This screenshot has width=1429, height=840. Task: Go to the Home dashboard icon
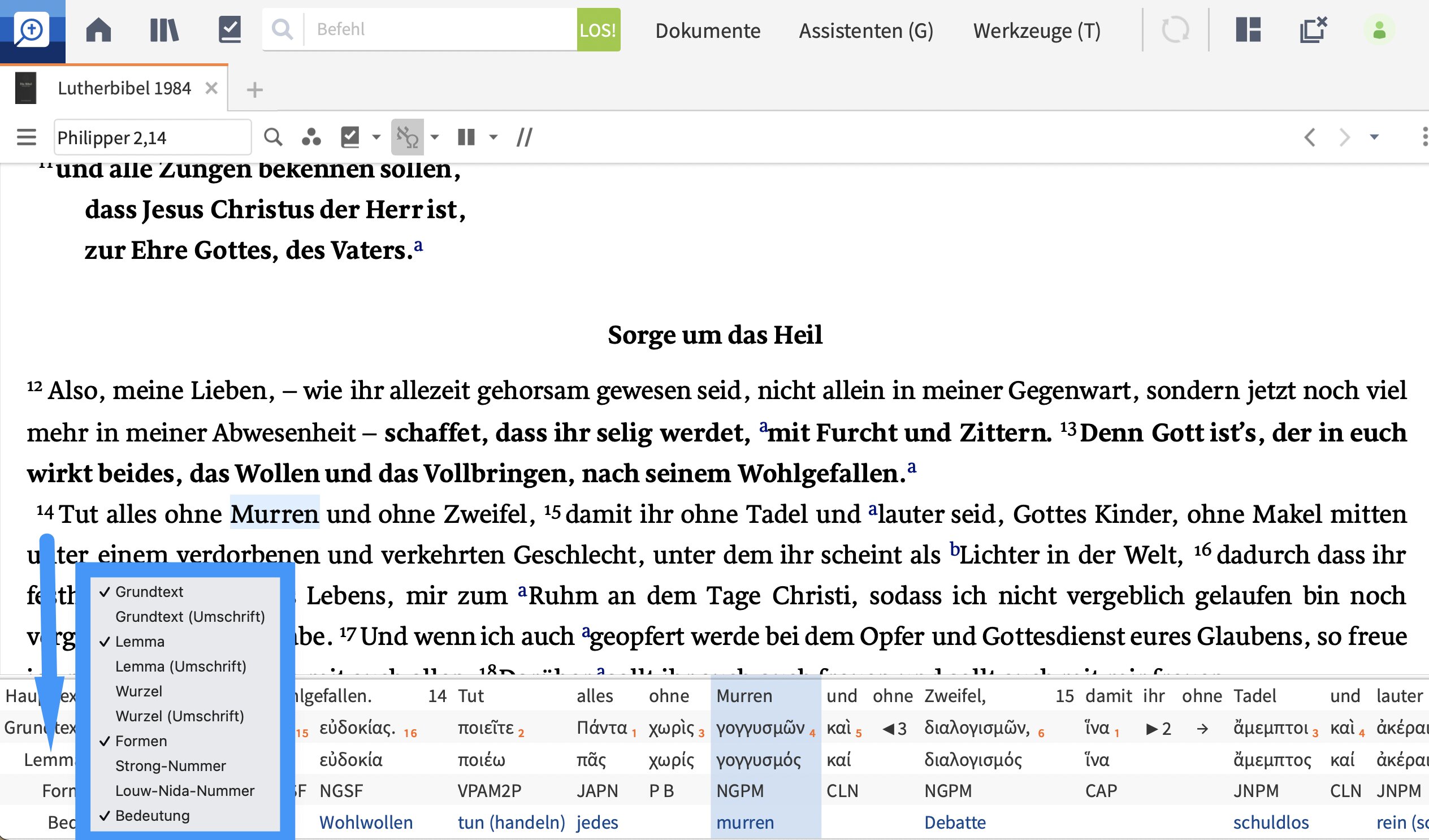pos(99,30)
